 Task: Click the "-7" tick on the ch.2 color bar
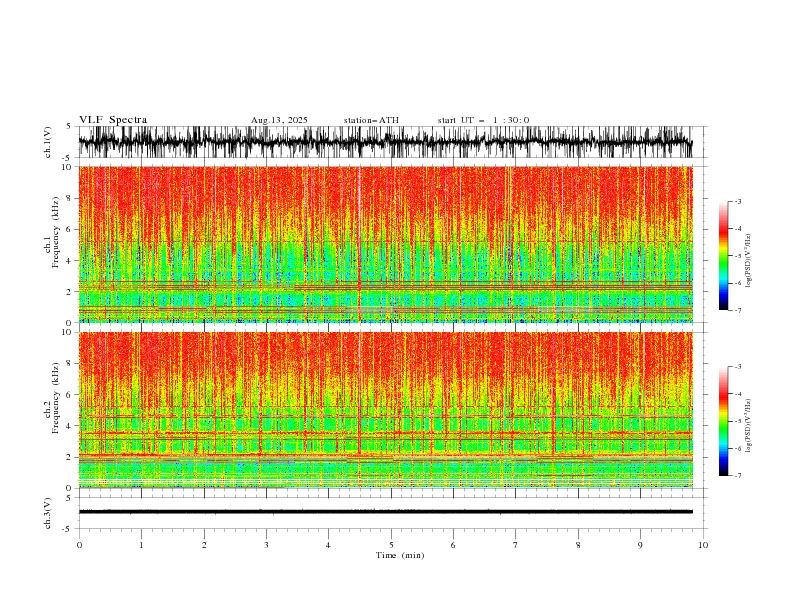(738, 475)
